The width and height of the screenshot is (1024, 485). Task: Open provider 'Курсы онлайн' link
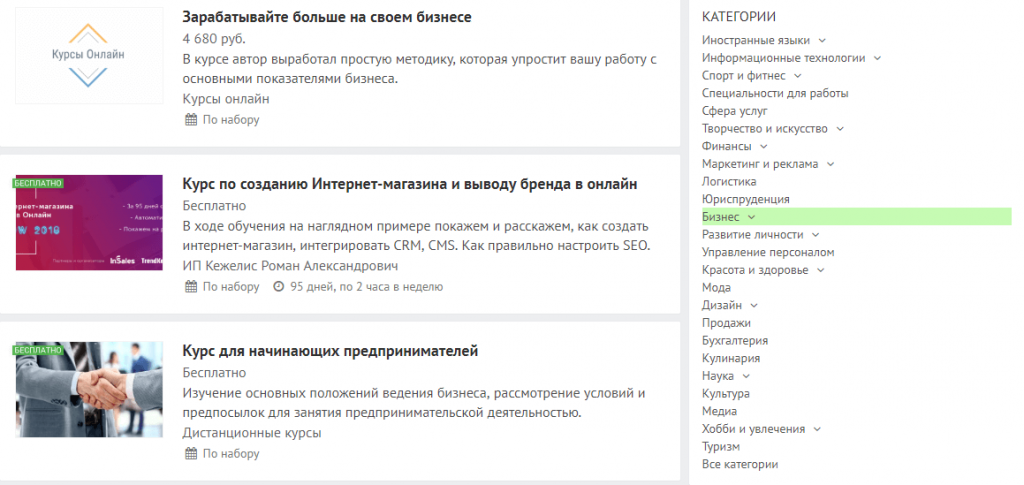[225, 99]
